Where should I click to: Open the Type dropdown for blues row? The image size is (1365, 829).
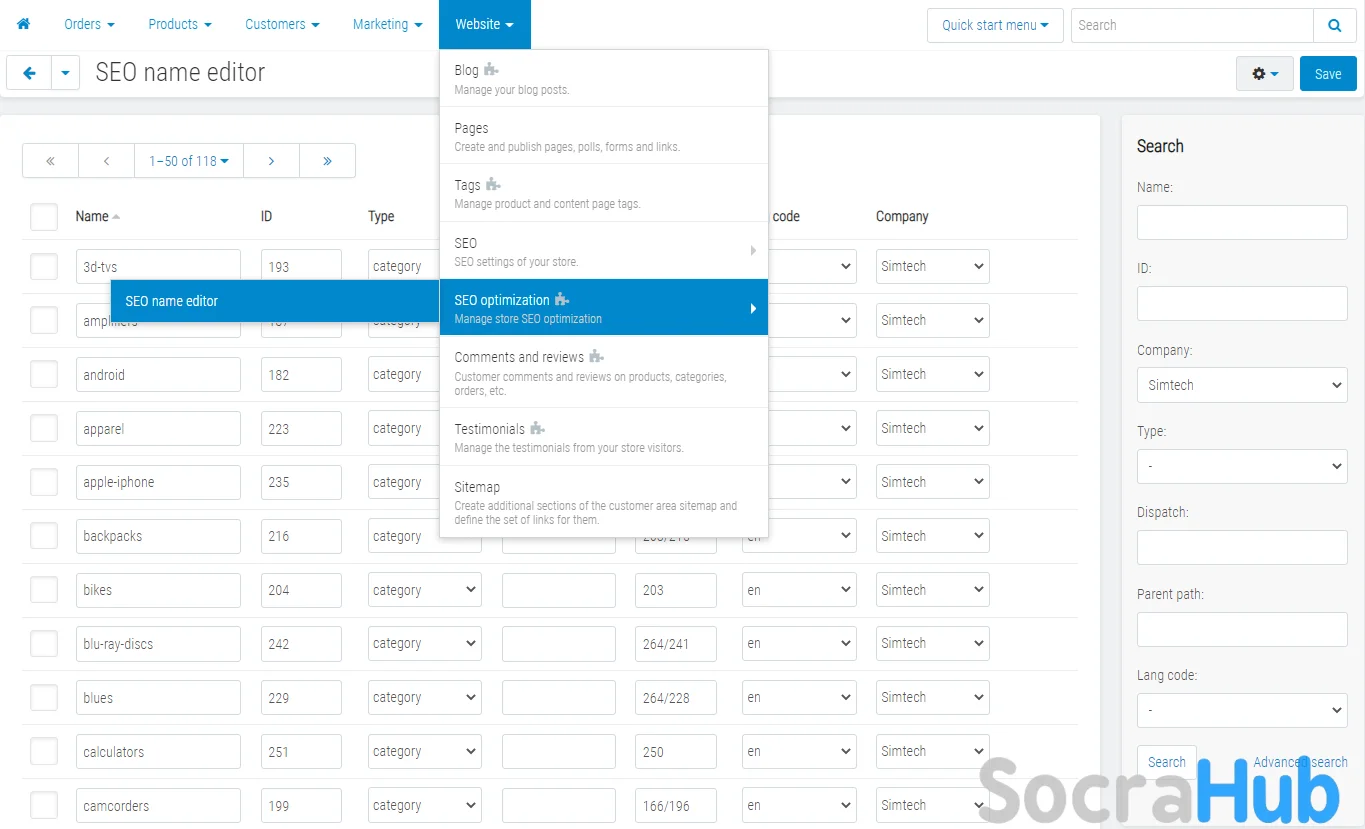pyautogui.click(x=424, y=698)
